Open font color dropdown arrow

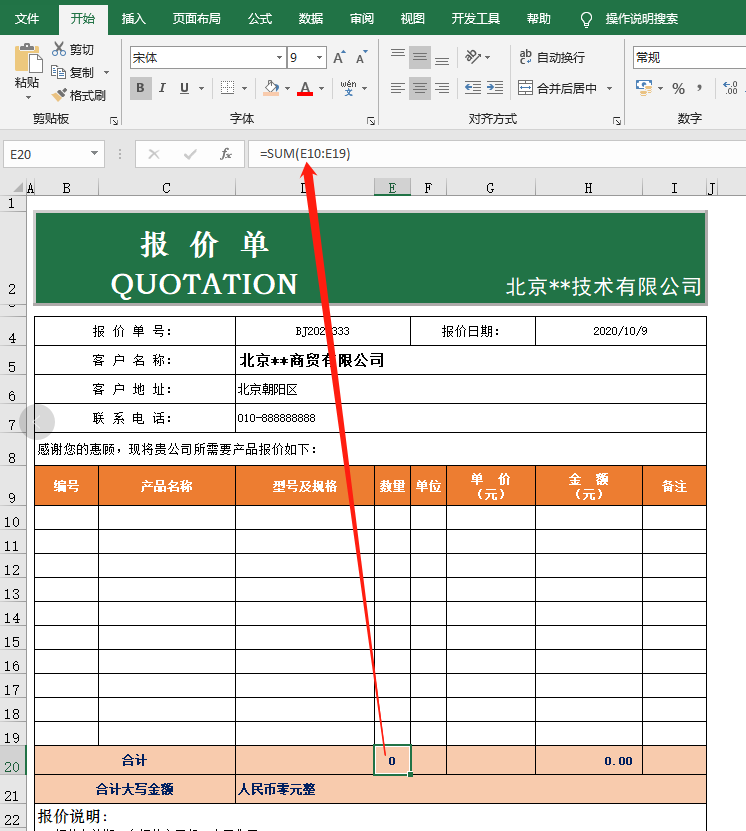(321, 88)
